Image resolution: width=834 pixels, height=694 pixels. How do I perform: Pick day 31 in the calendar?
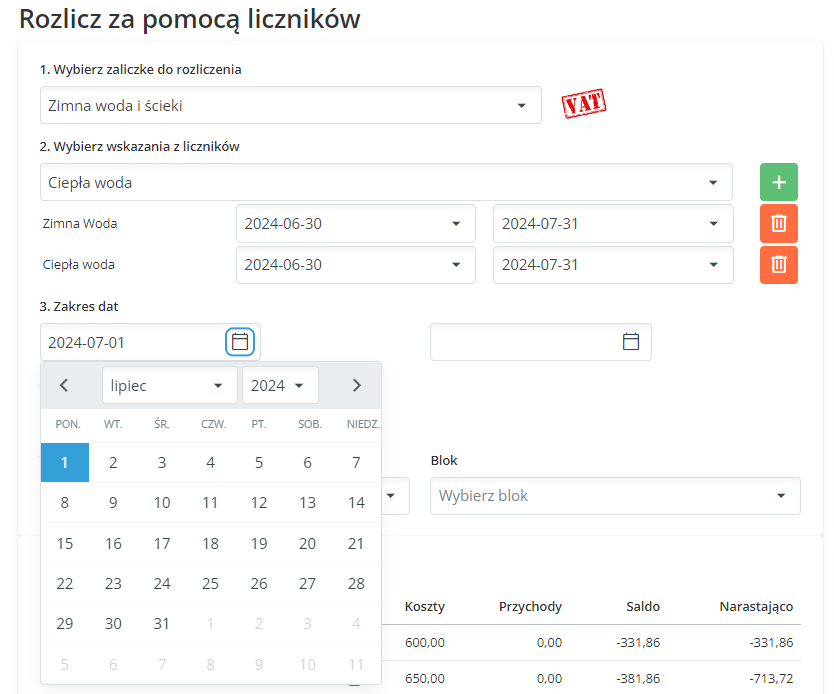(162, 624)
